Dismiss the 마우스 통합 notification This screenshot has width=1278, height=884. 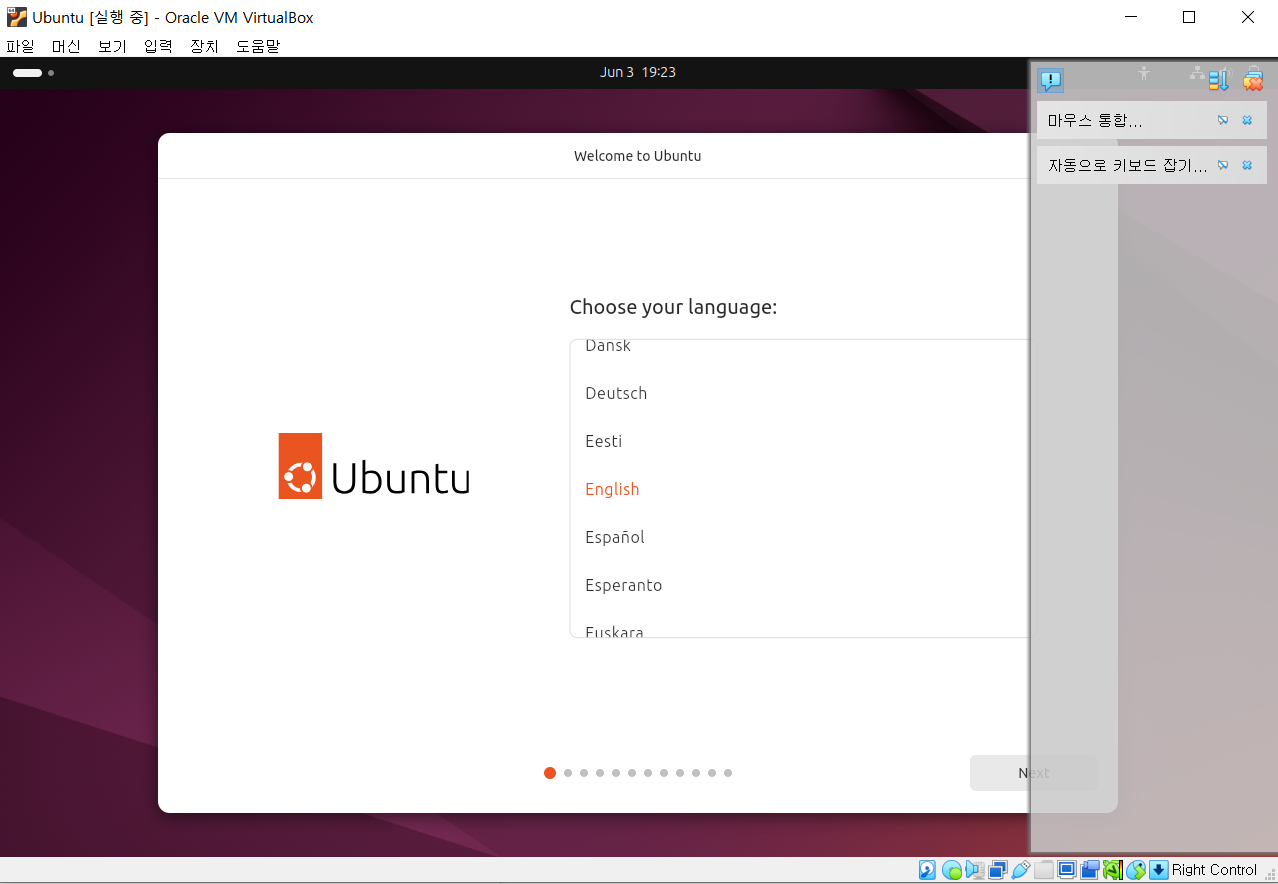[1247, 120]
